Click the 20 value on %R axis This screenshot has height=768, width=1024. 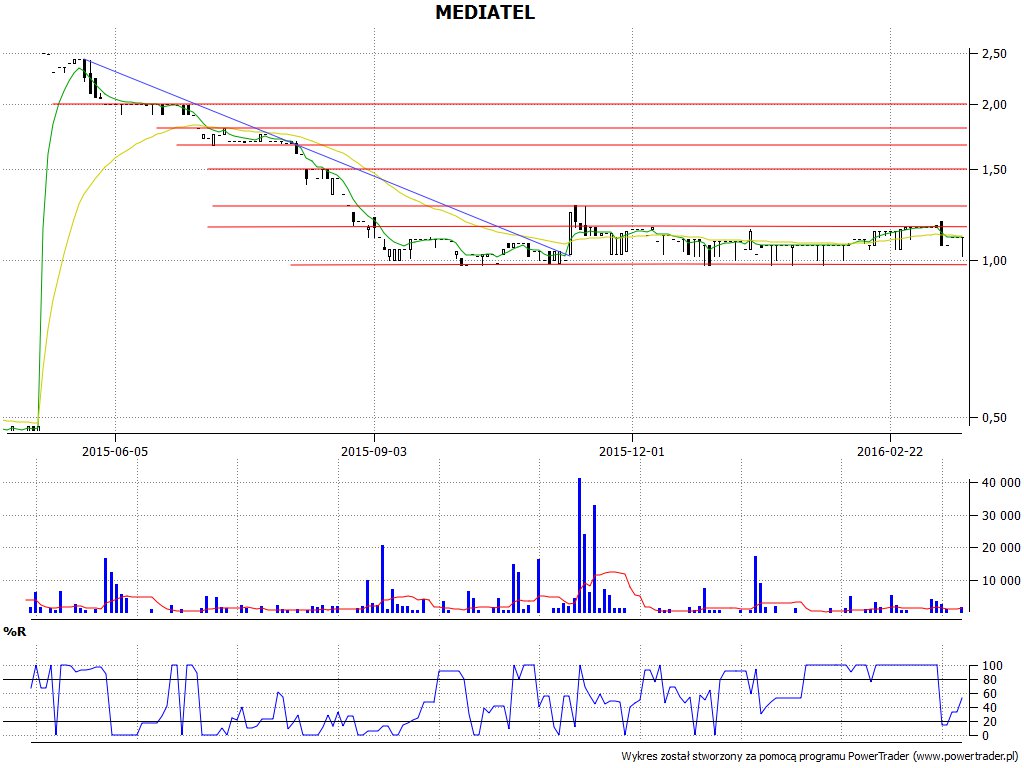(990, 722)
